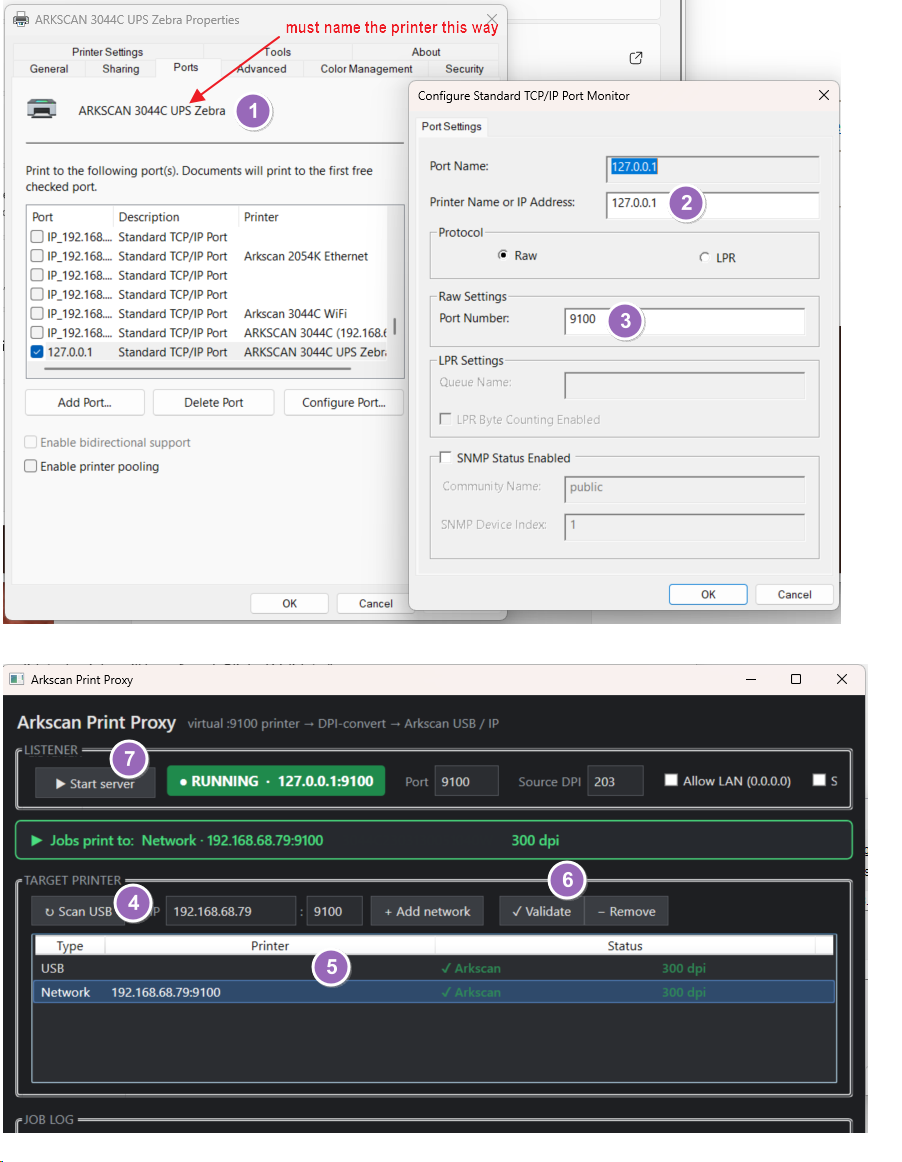Click the ARKSCAN Properties title bar printer icon
The image size is (902, 1162).
tap(21, 19)
